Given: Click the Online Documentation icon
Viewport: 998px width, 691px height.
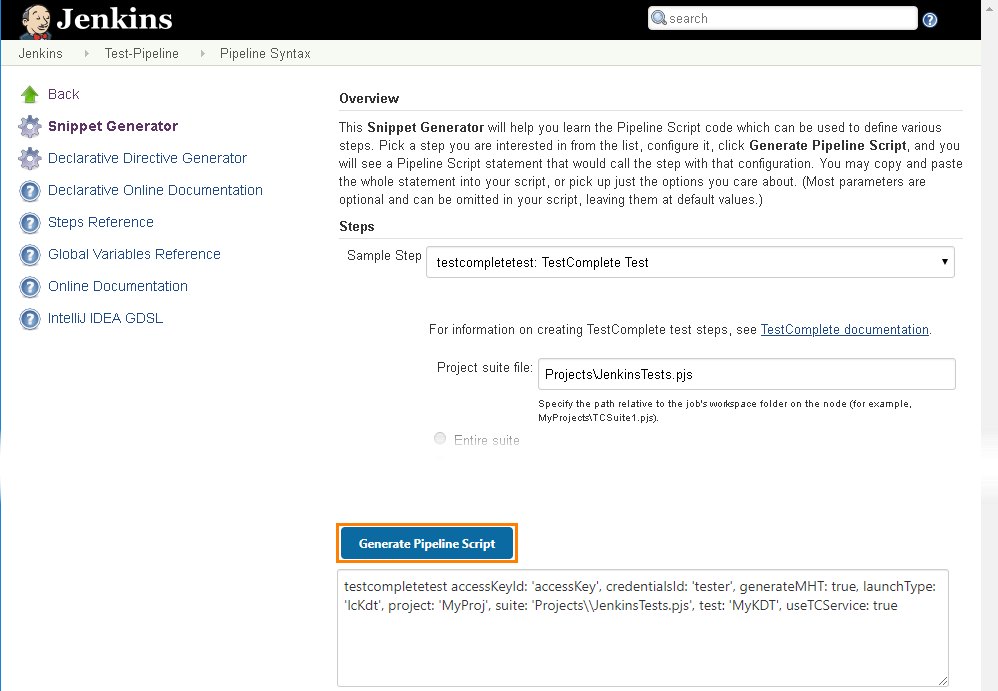Looking at the screenshot, I should pyautogui.click(x=31, y=286).
